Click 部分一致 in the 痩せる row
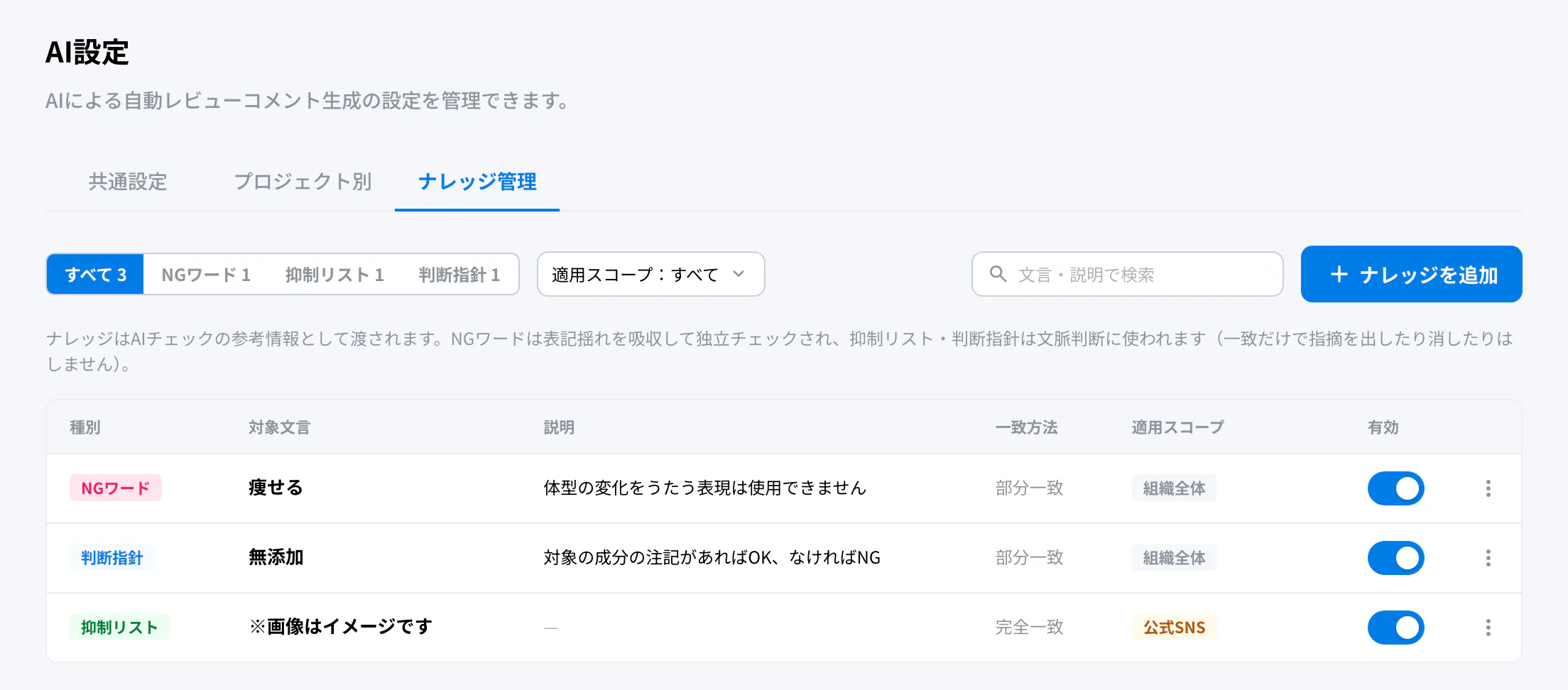Screen dimensions: 1568x690 [1029, 488]
